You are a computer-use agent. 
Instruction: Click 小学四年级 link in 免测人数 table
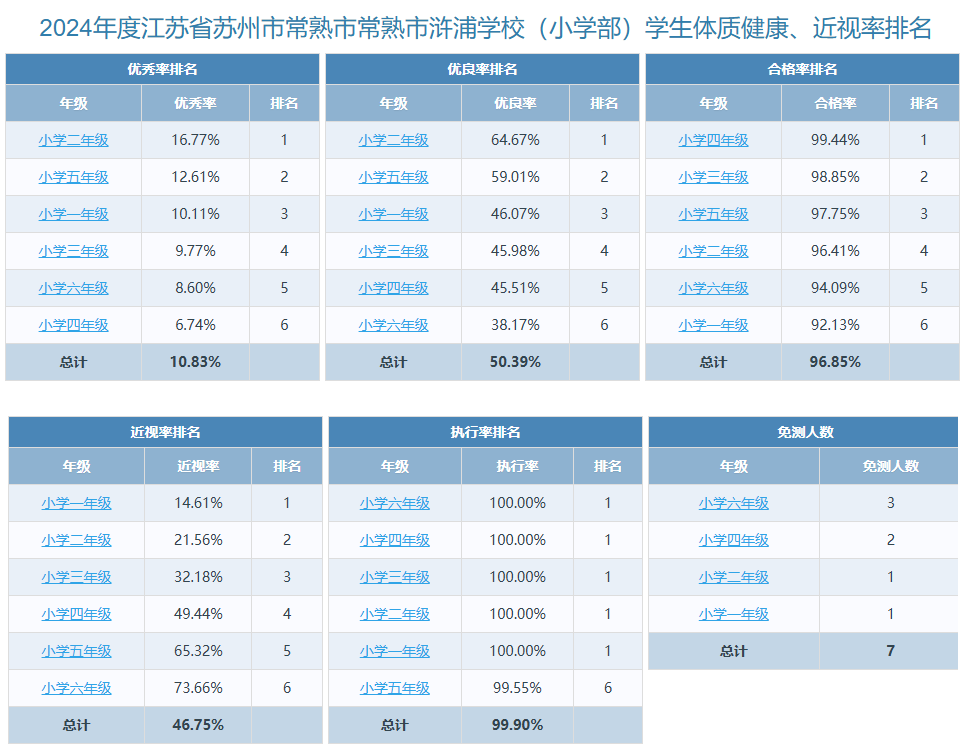734,540
